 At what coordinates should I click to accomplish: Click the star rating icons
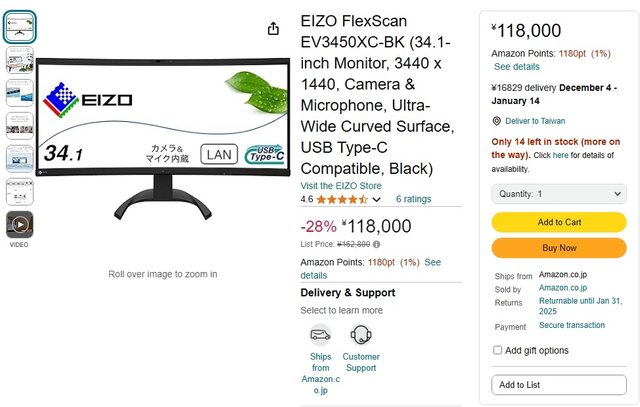[341, 199]
